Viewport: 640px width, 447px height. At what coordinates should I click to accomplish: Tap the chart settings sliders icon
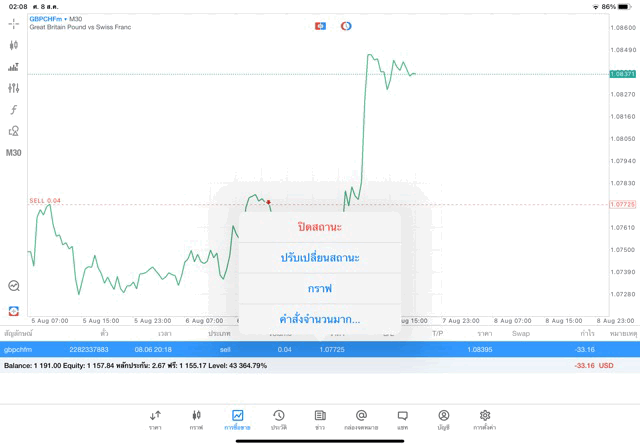pos(14,88)
